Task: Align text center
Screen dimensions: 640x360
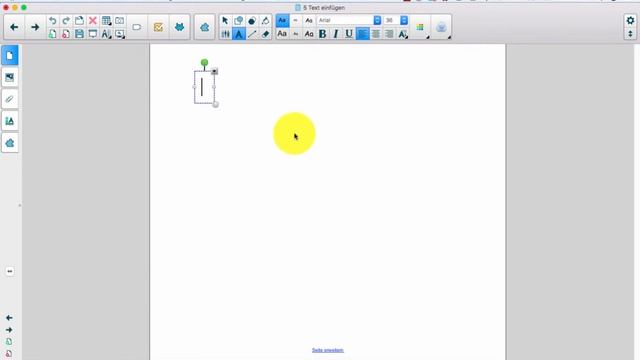Action: (376, 34)
